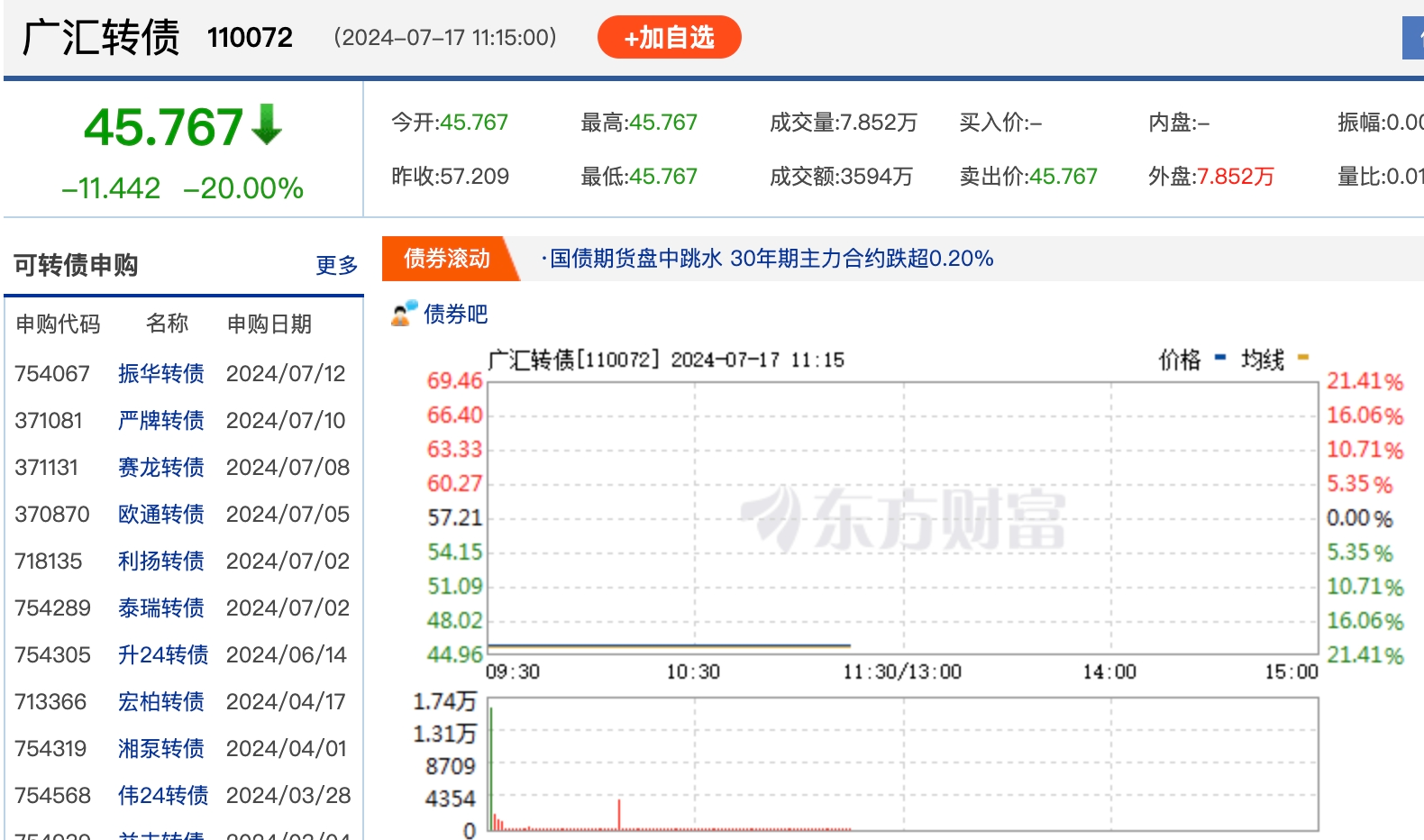Image resolution: width=1424 pixels, height=840 pixels.
Task: Click subscription code 371131
Action: [x=47, y=467]
